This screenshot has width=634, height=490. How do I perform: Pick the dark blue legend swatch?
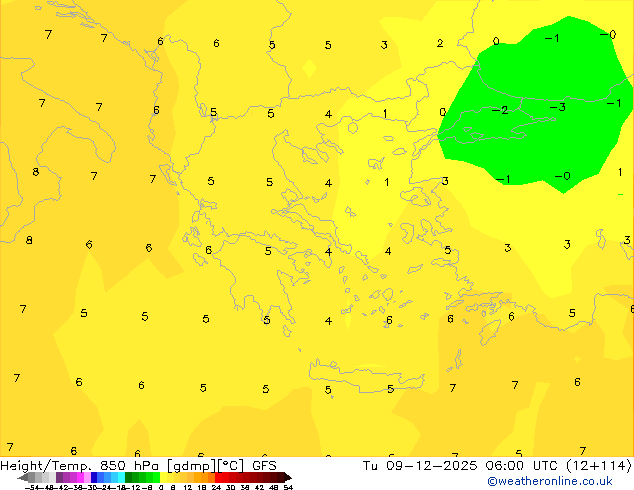(94, 477)
